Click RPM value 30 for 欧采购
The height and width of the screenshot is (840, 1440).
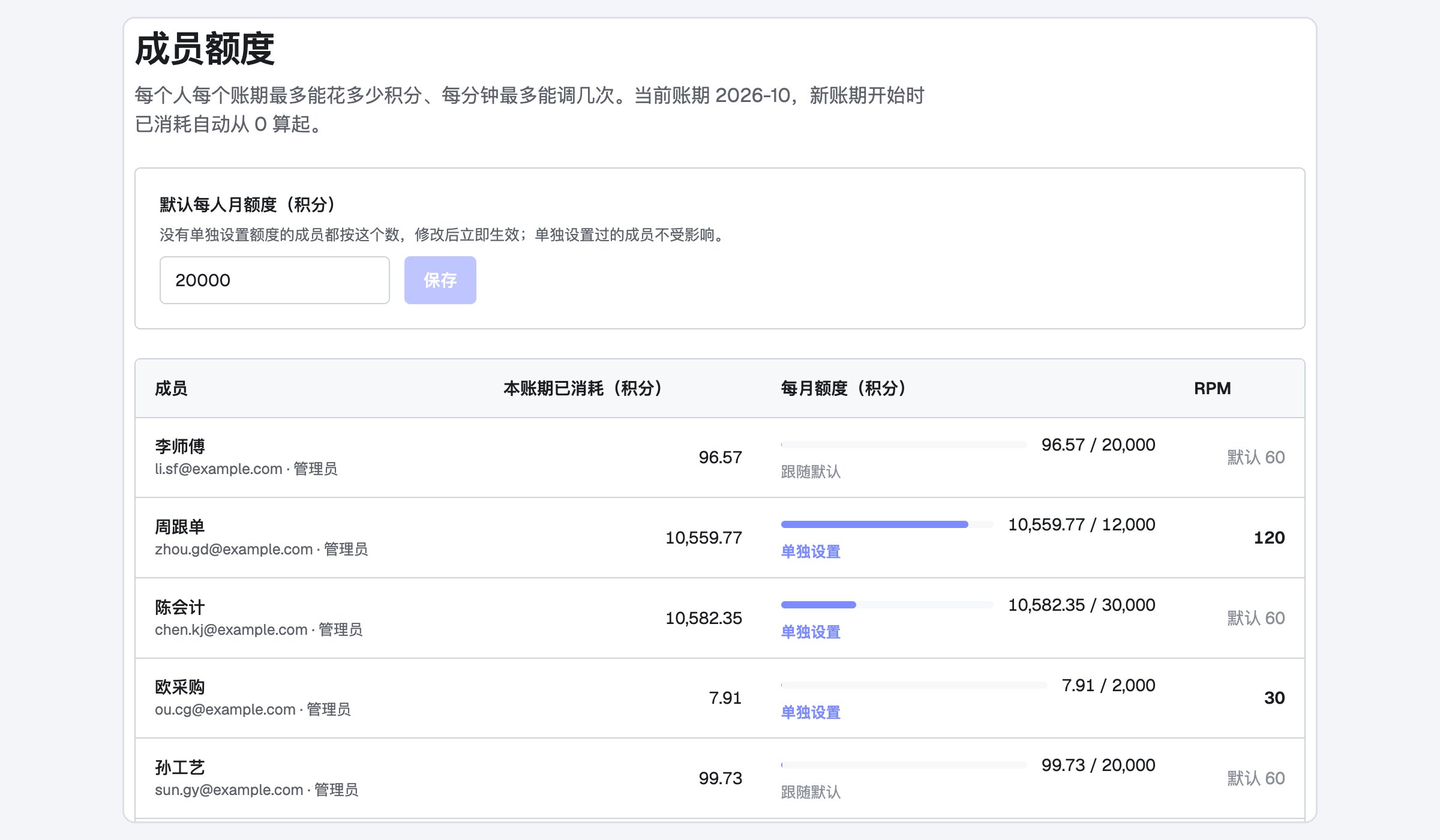(1274, 698)
